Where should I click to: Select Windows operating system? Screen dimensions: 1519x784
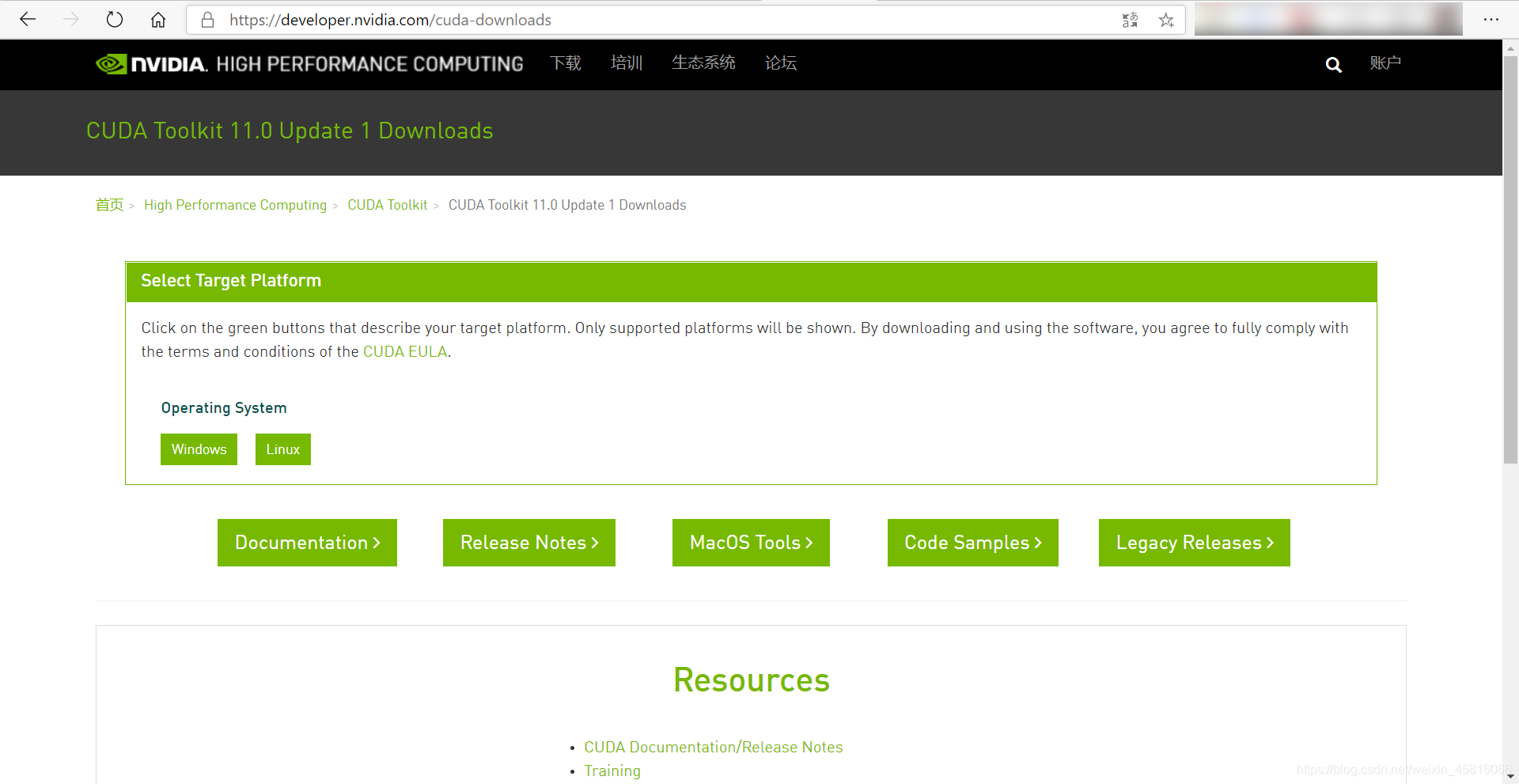(199, 449)
